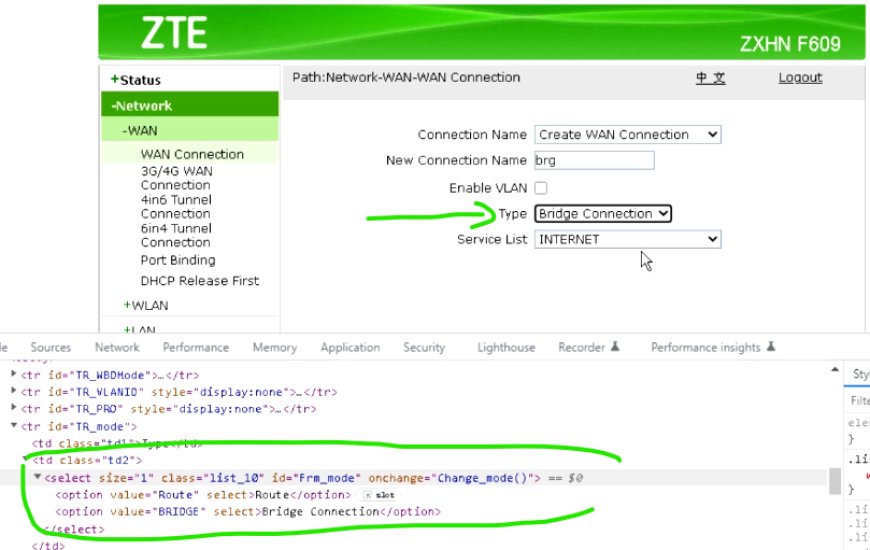The image size is (870, 550).
Task: Switch to DevTools Lighthouse tab
Action: pyautogui.click(x=506, y=347)
